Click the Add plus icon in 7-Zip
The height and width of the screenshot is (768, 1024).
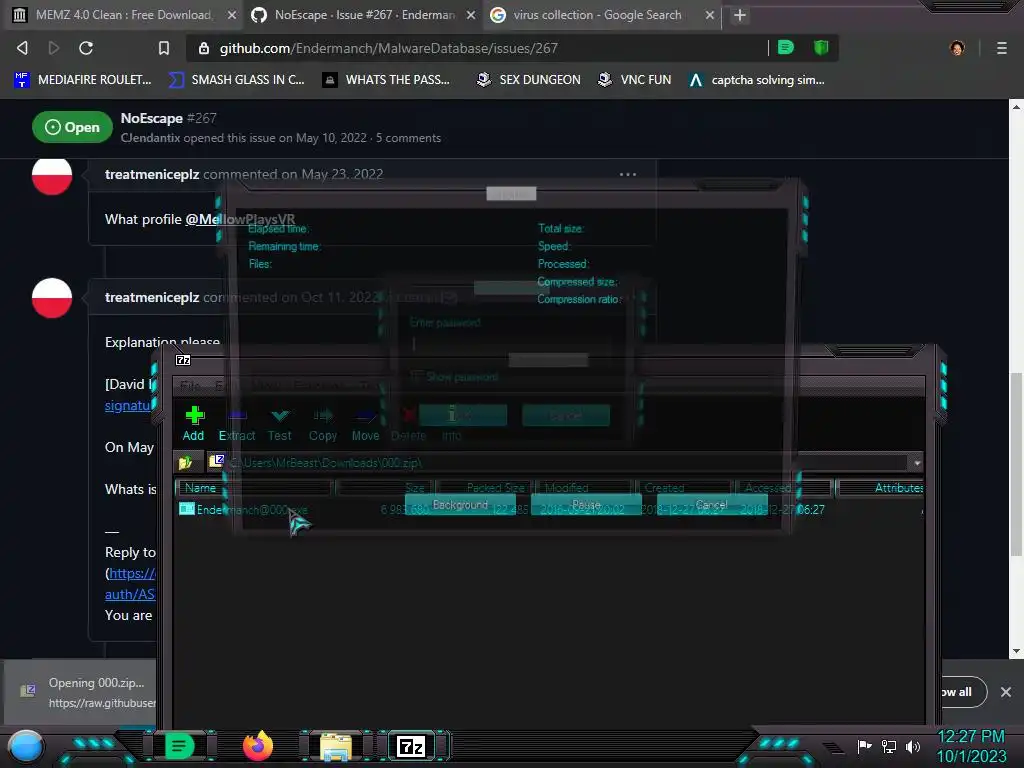(x=194, y=416)
